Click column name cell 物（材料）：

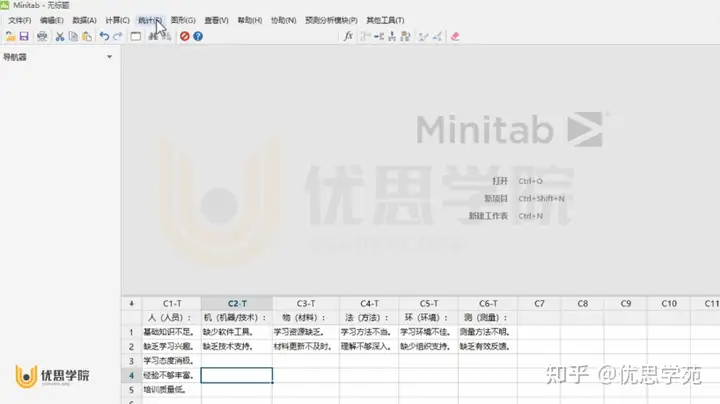pyautogui.click(x=306, y=318)
